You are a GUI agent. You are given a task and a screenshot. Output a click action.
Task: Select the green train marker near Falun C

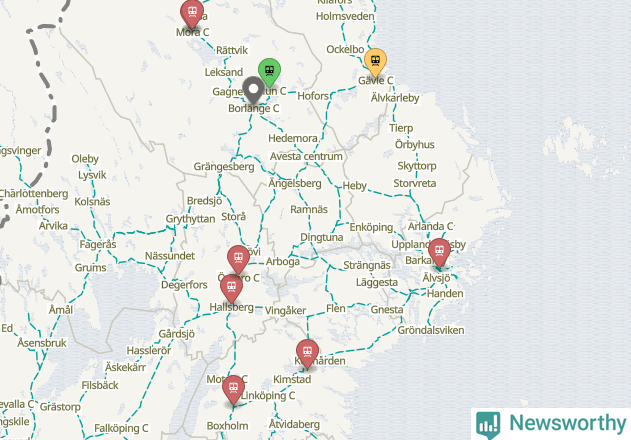tap(269, 72)
